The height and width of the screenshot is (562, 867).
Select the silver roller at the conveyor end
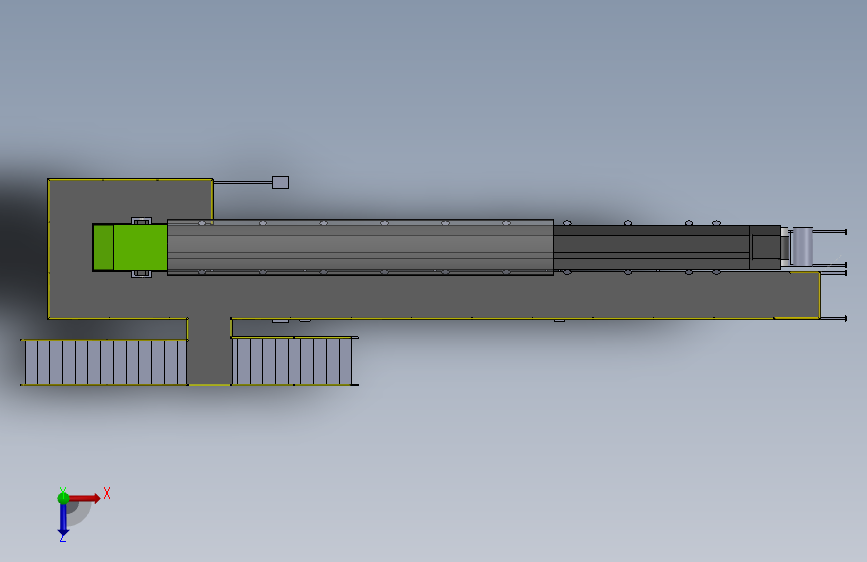802,246
